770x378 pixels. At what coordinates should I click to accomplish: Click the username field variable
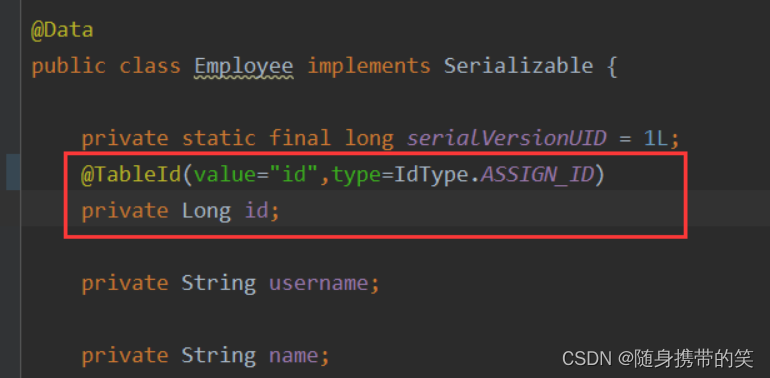pos(318,283)
